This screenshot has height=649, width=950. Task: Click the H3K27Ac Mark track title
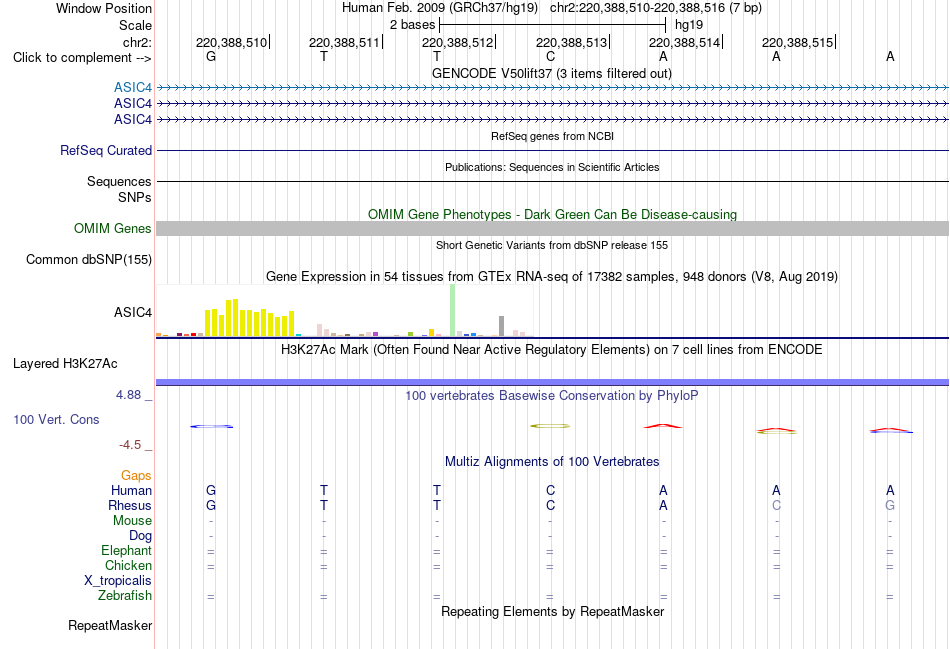tap(551, 350)
